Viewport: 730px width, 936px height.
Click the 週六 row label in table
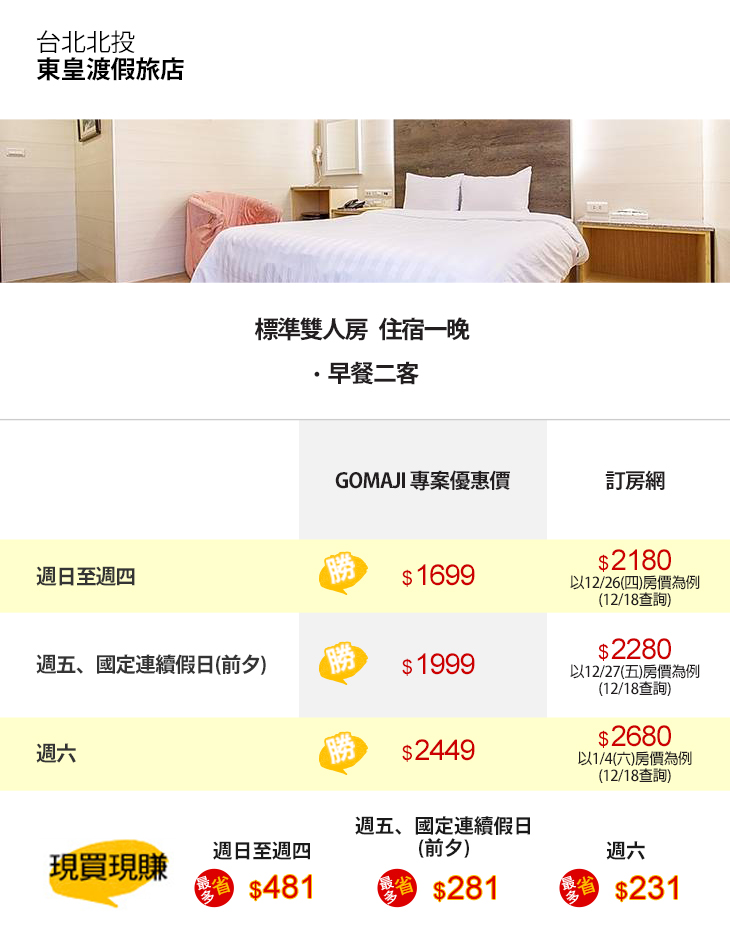point(56,753)
